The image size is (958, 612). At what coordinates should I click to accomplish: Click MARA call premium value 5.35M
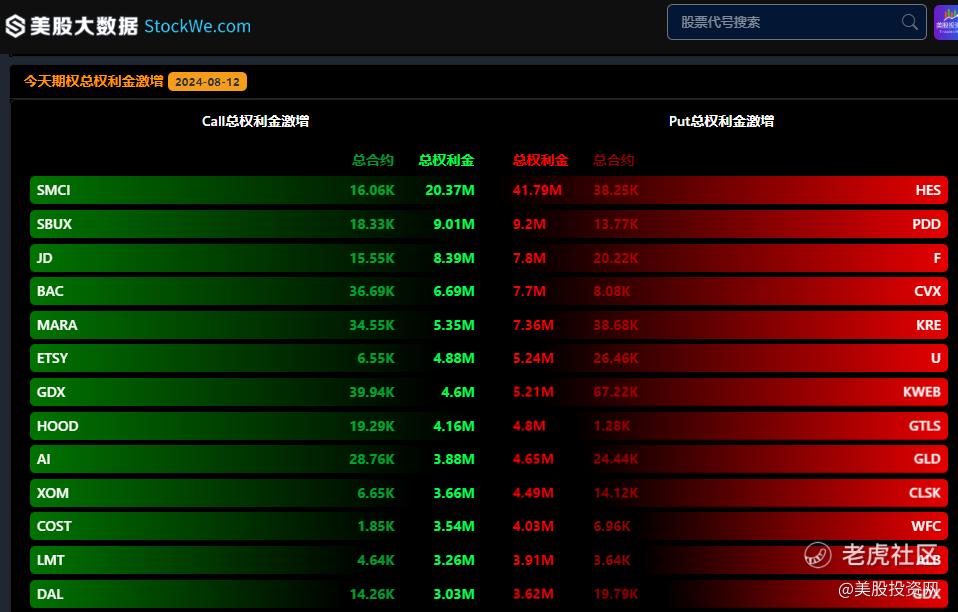(453, 325)
